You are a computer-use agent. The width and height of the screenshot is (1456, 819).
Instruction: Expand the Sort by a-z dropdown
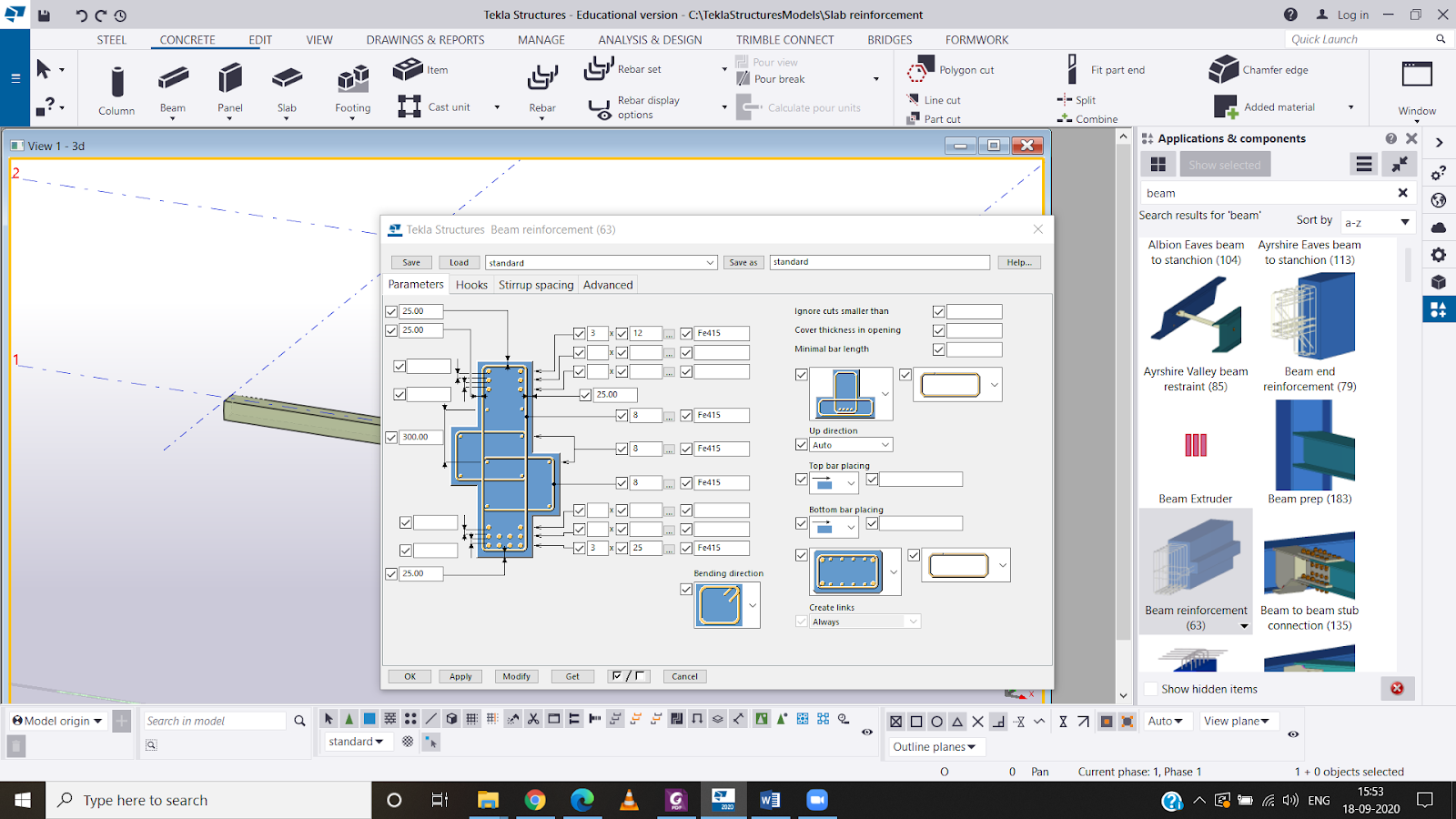[x=1378, y=222]
